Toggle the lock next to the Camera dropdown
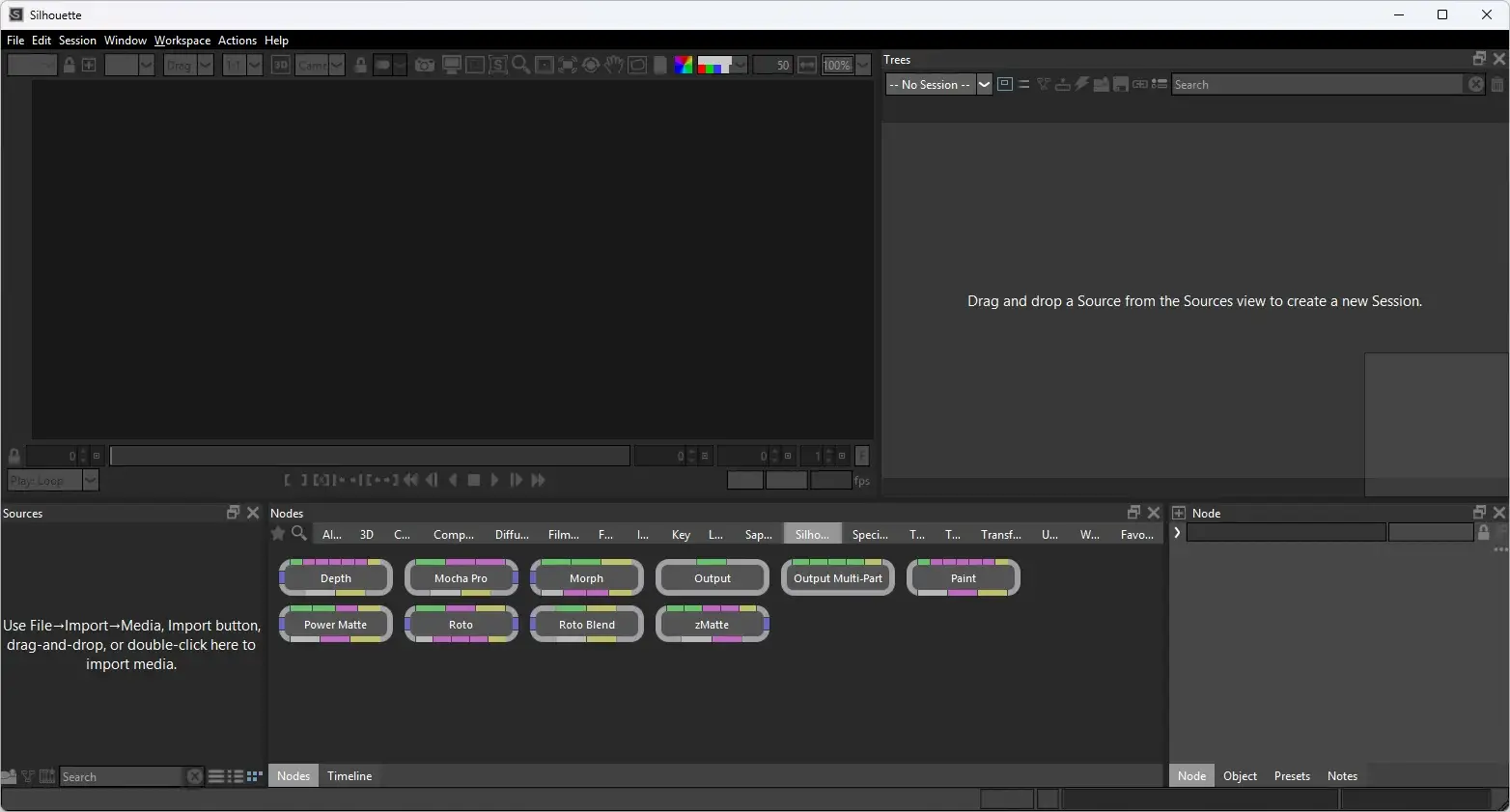The image size is (1510, 812). (x=361, y=65)
